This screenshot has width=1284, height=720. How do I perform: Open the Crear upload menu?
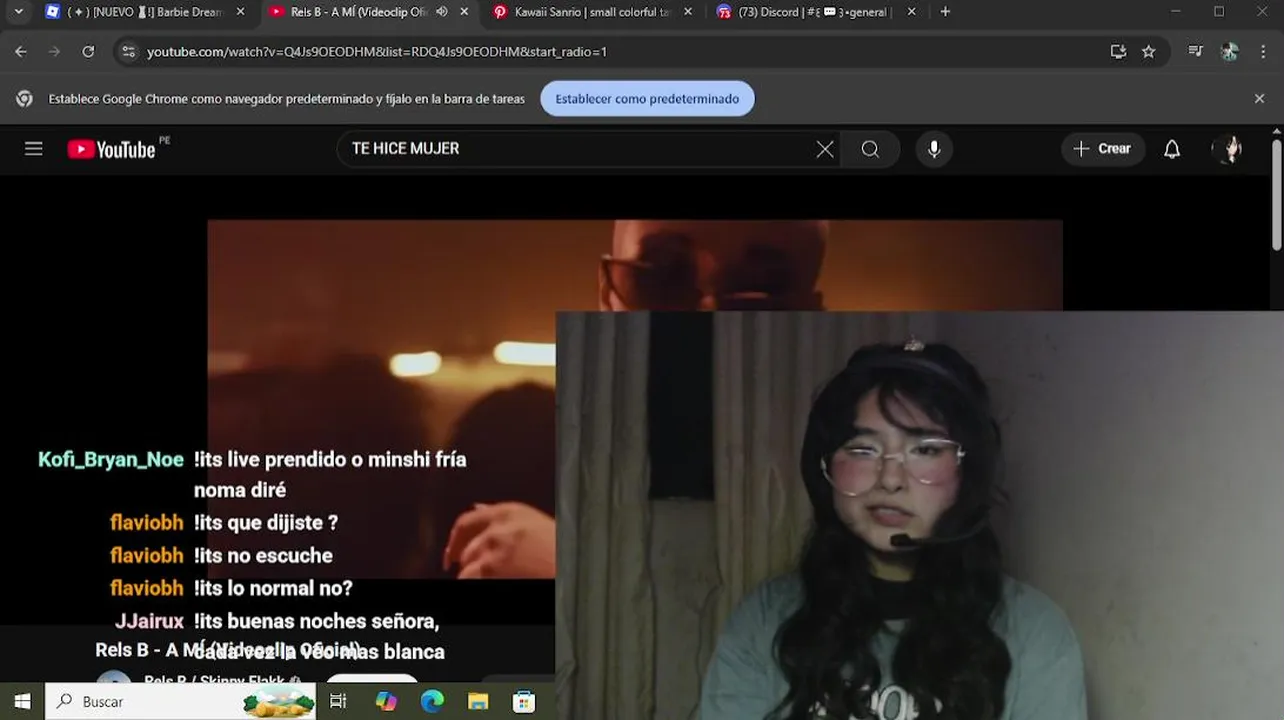pos(1103,149)
